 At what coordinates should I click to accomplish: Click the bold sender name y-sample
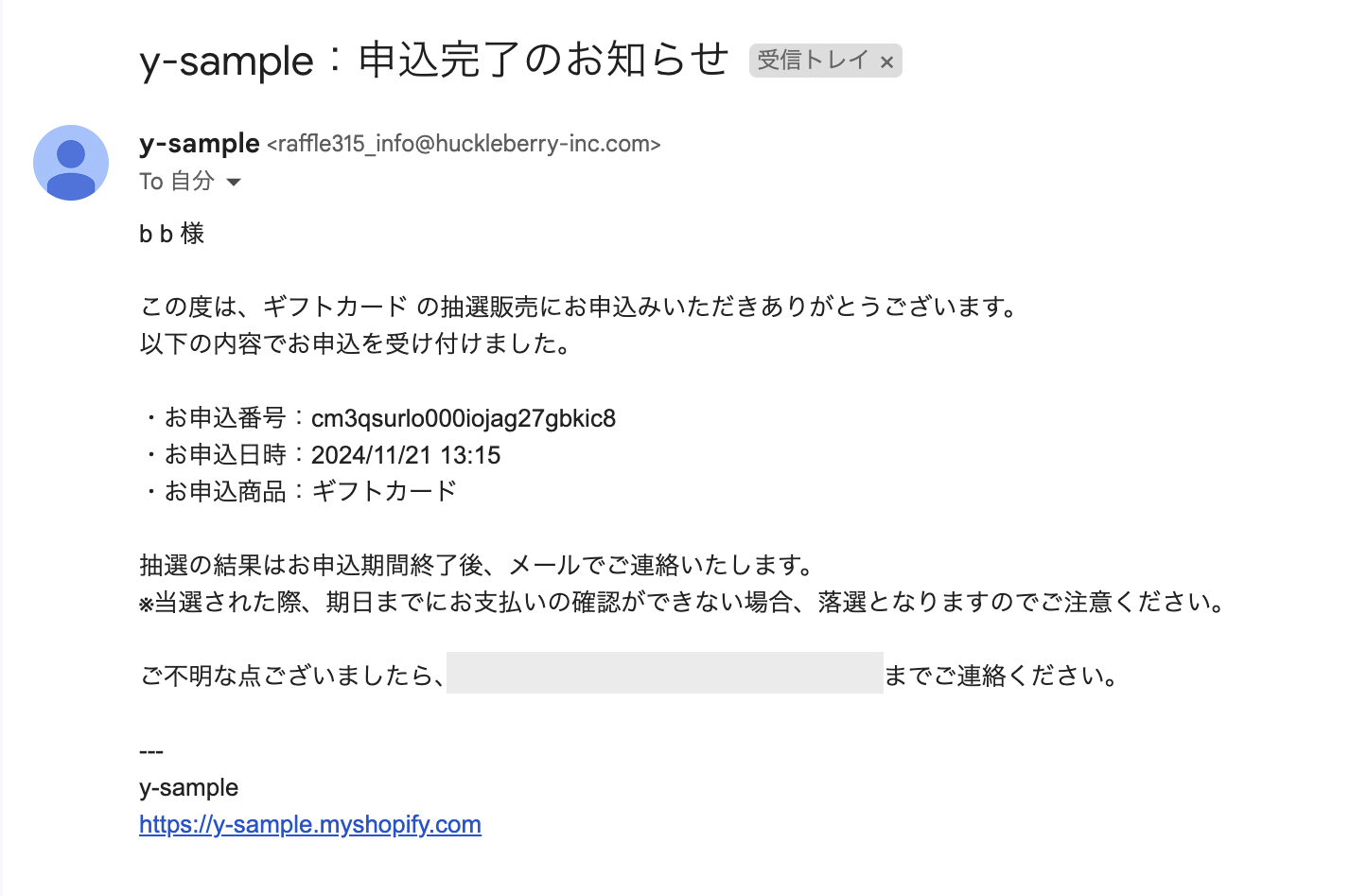[x=199, y=143]
